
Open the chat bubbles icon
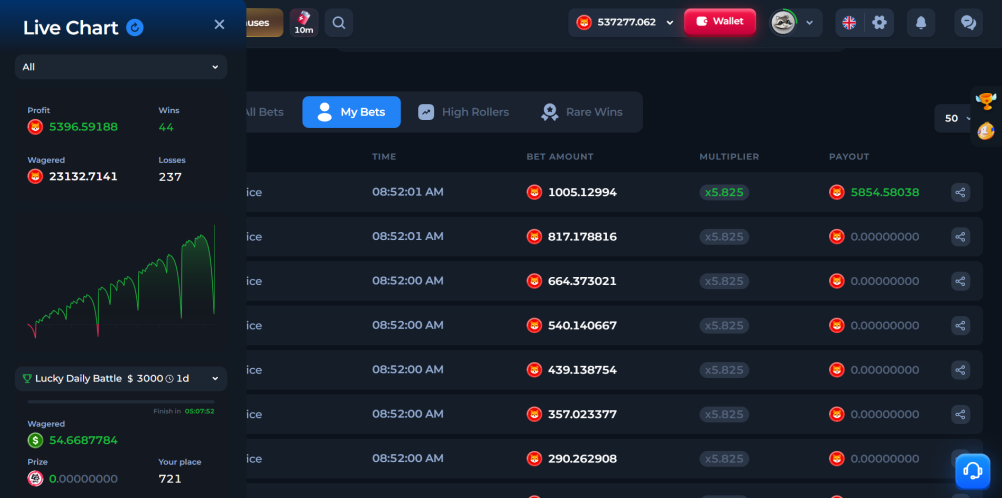[x=969, y=22]
